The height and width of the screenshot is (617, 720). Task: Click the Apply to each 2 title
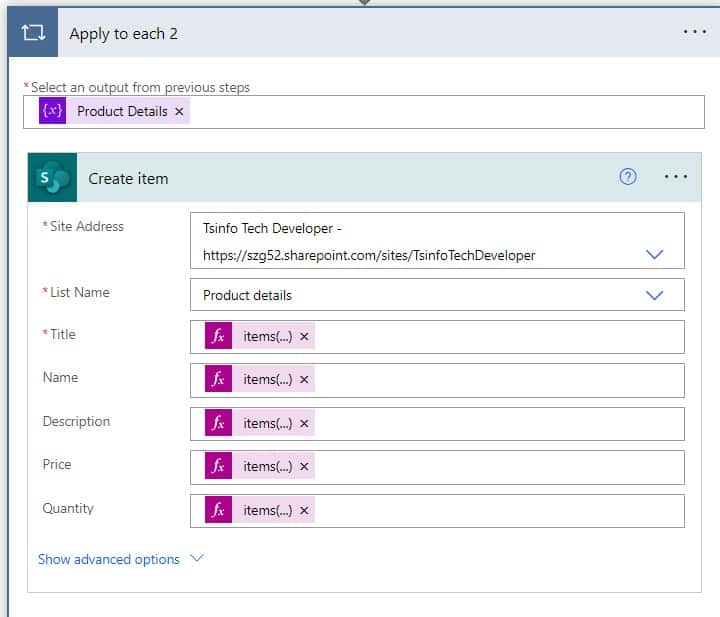tap(124, 34)
